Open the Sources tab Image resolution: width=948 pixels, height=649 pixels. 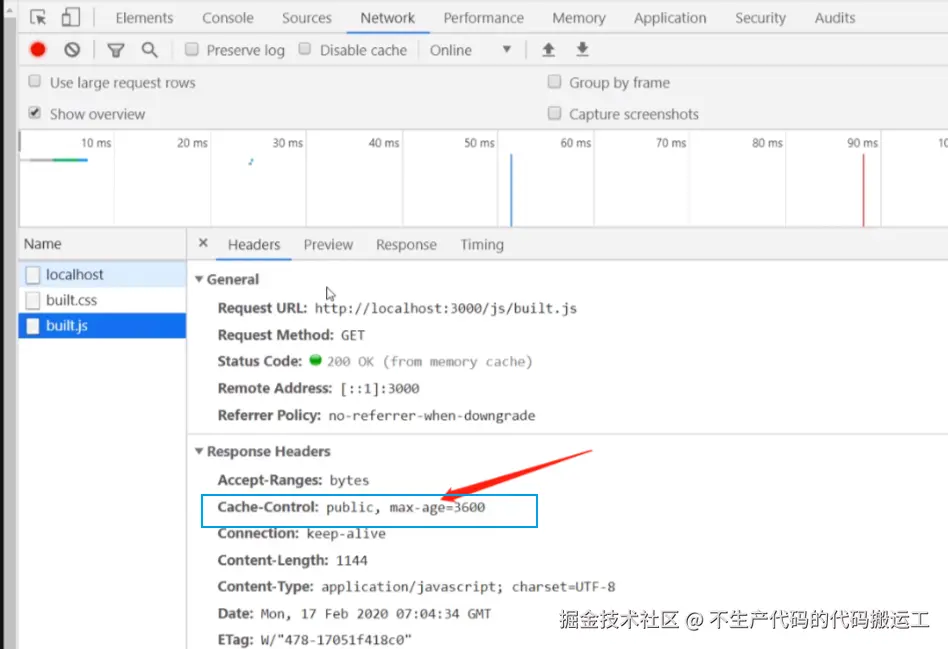(307, 18)
